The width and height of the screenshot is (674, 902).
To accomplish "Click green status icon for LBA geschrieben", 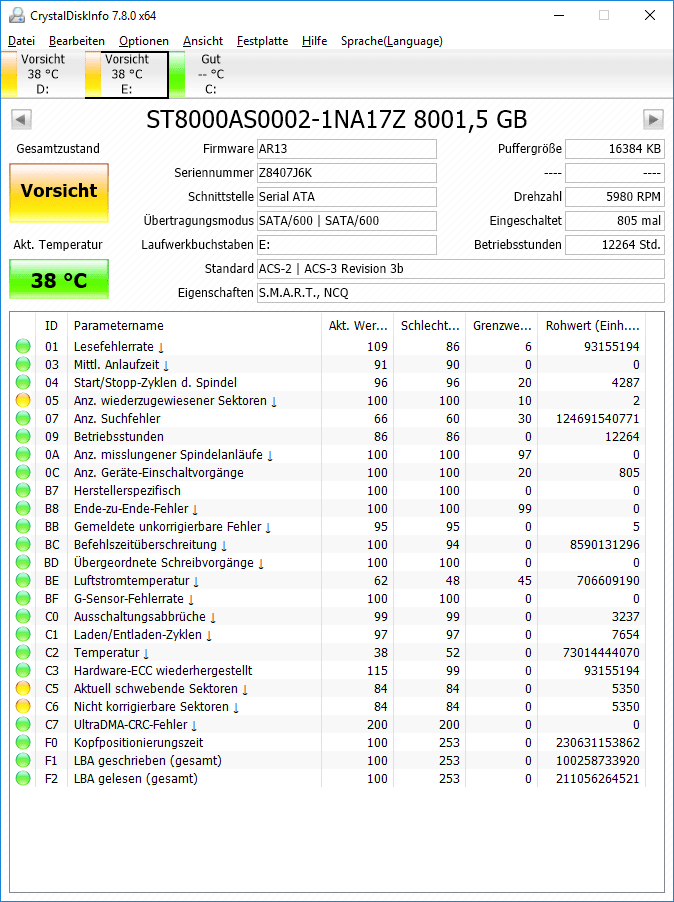I will [x=23, y=760].
